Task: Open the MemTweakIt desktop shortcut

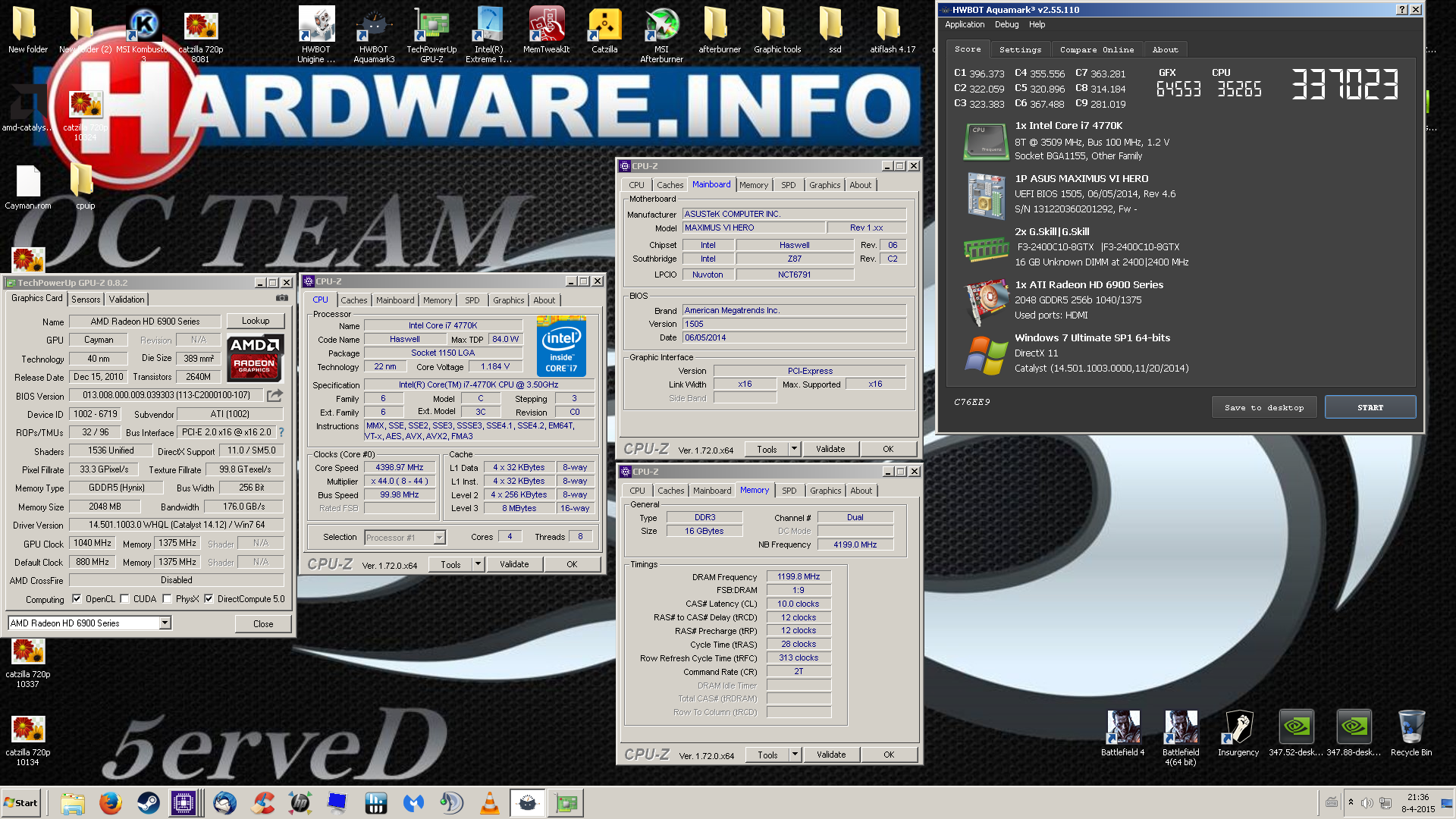Action: click(x=547, y=30)
